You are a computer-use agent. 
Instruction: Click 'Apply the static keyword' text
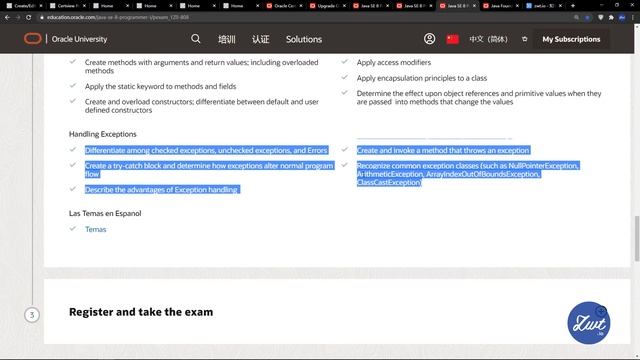(x=160, y=86)
